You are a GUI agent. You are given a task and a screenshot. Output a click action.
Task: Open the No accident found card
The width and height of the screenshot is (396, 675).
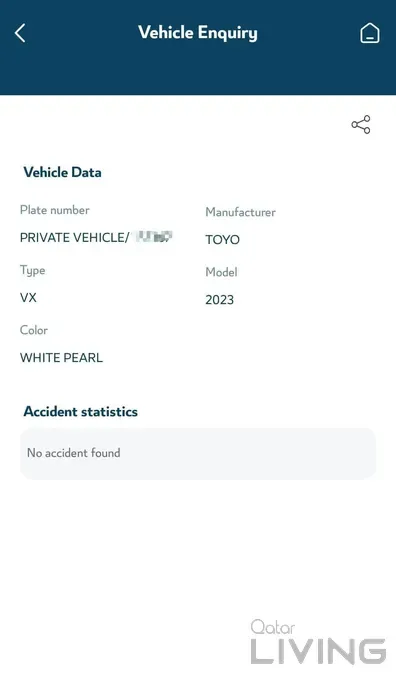click(x=198, y=454)
